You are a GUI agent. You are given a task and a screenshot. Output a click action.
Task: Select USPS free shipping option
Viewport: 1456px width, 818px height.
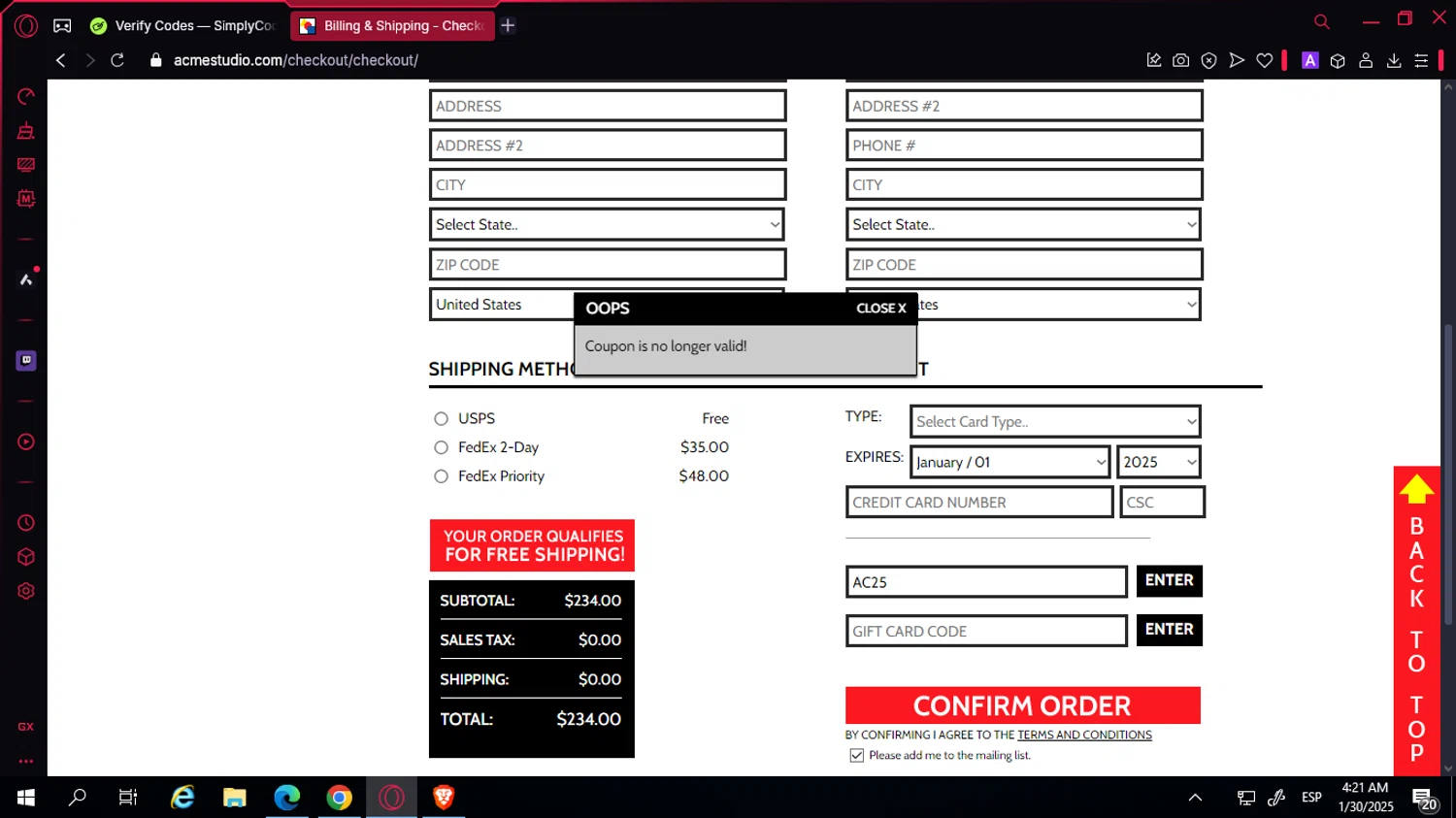(x=441, y=418)
